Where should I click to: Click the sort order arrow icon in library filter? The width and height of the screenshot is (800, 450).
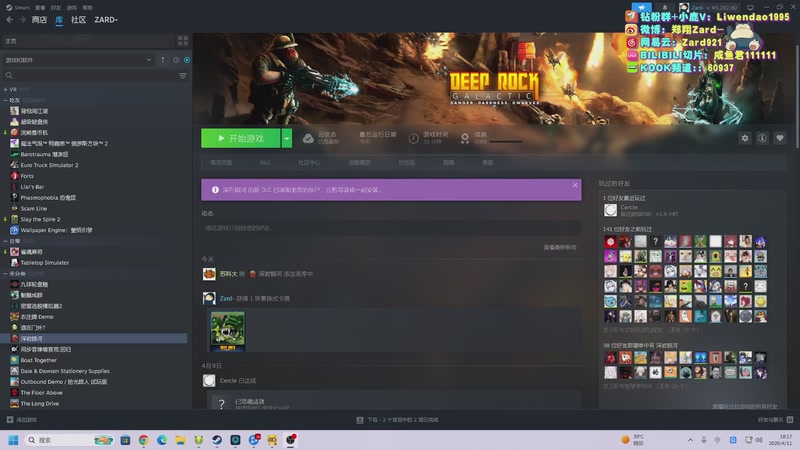163,60
